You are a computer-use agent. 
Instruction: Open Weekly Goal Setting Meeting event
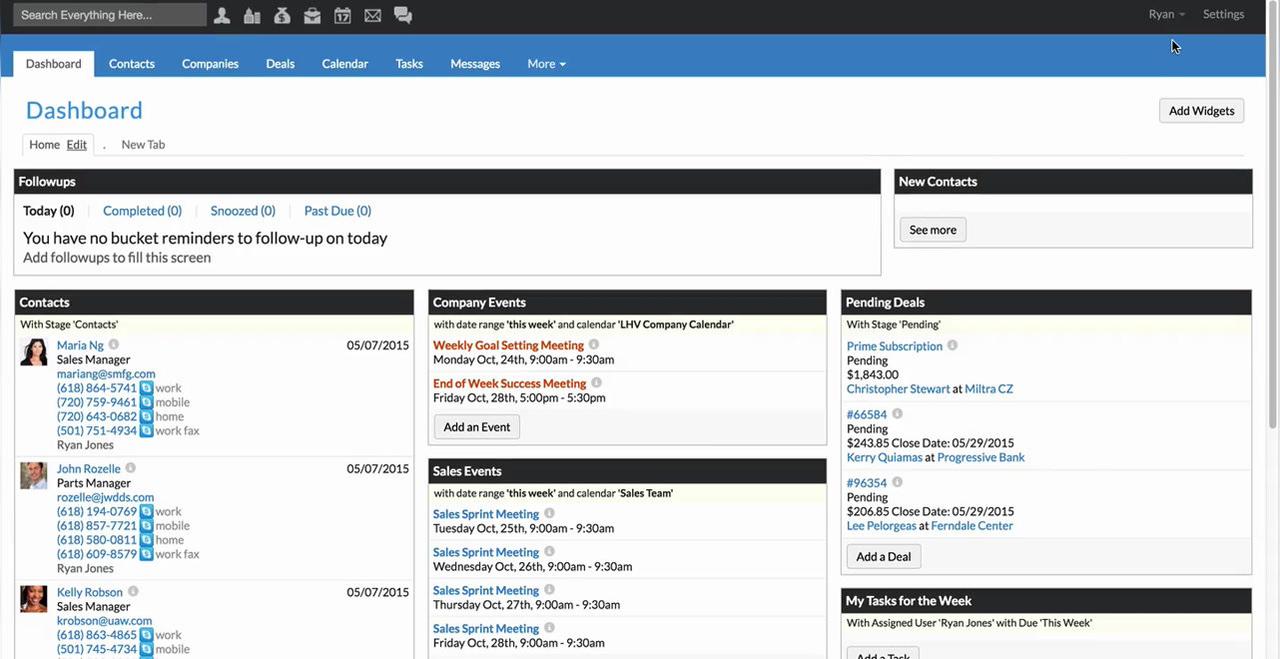[x=508, y=345]
